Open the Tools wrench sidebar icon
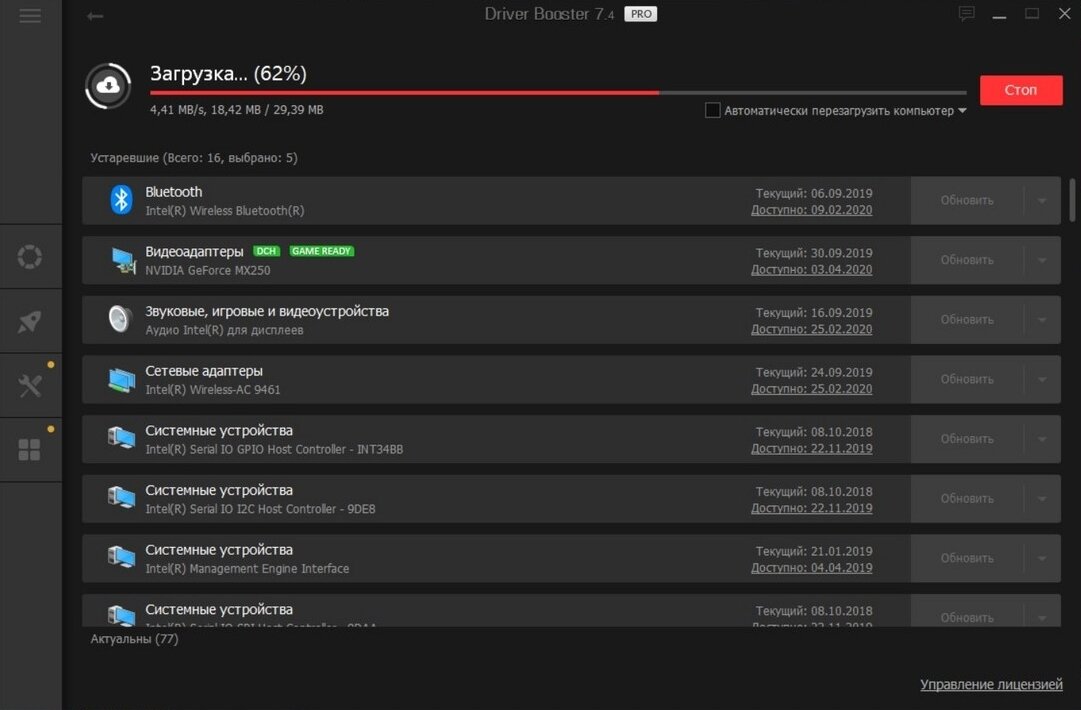The height and width of the screenshot is (710, 1081). [30, 385]
